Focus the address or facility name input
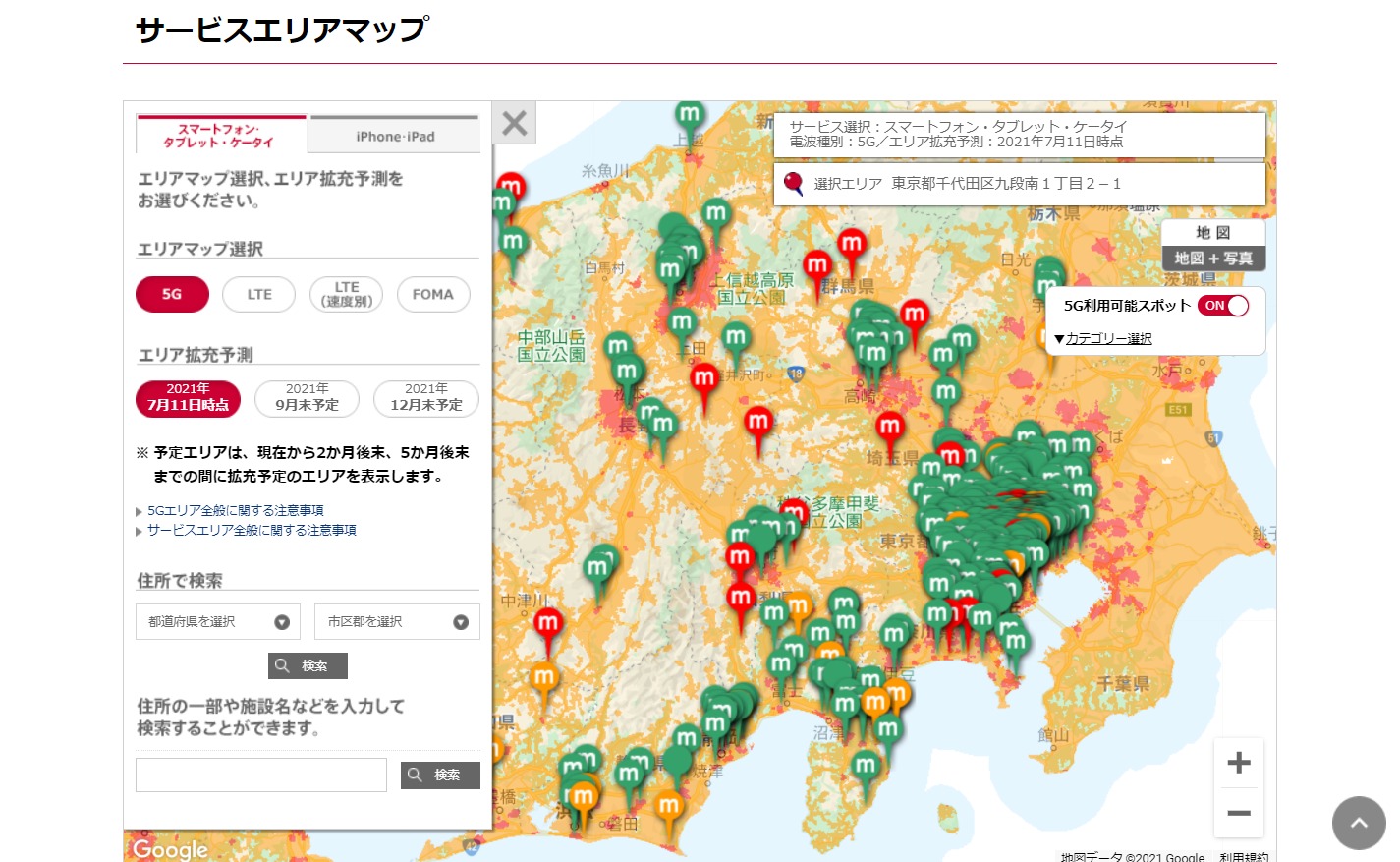Image resolution: width=1400 pixels, height=862 pixels. 261,775
